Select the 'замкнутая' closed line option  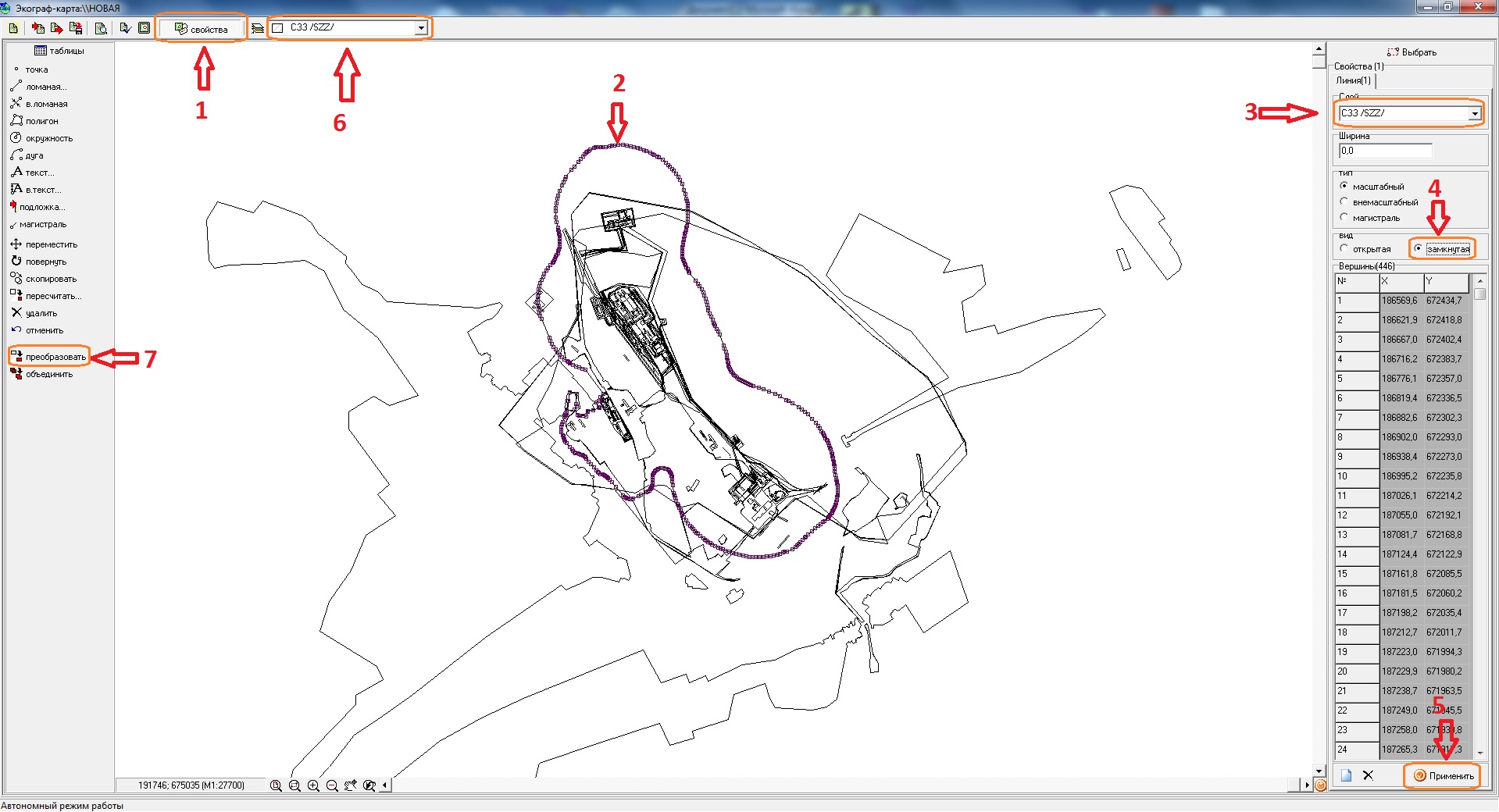click(x=1419, y=249)
